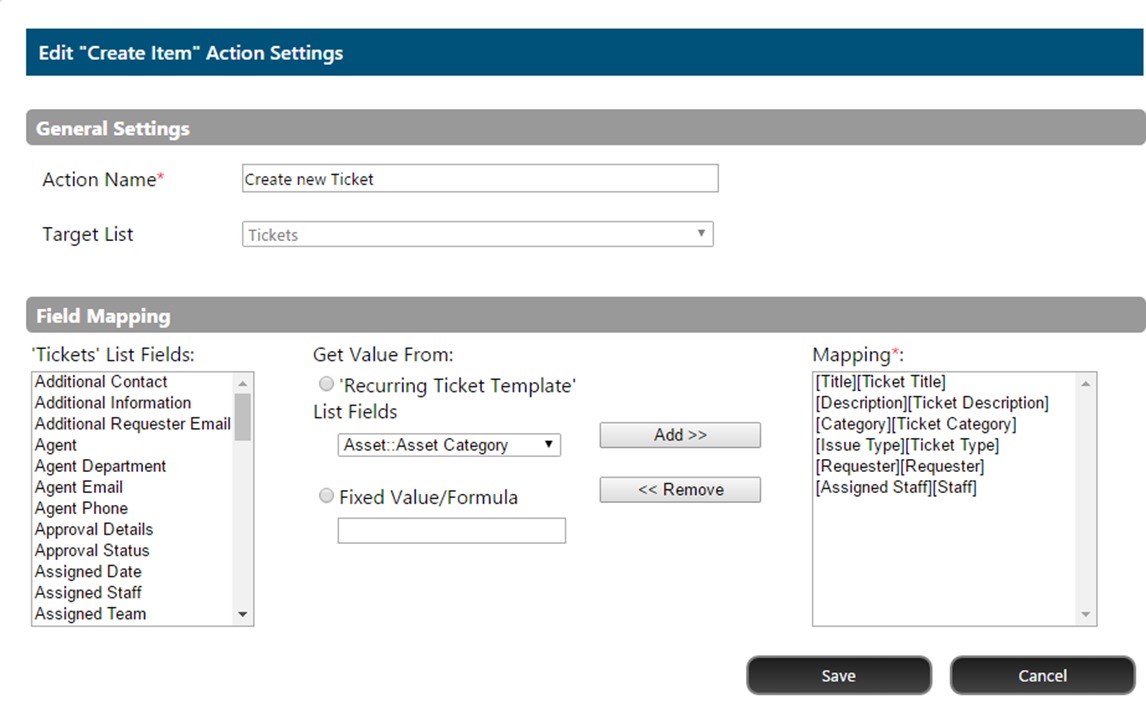Click the Add >> button
The width and height of the screenshot is (1146, 715).
(x=680, y=435)
